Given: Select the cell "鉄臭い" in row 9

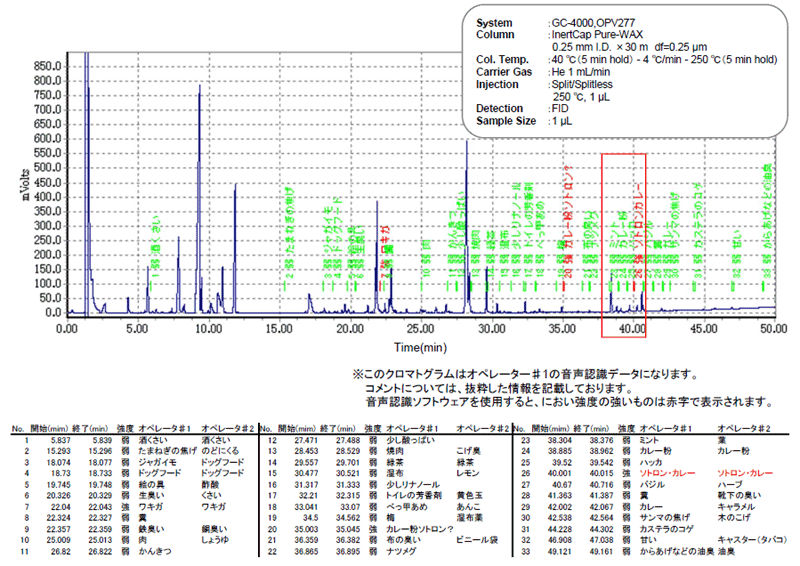Looking at the screenshot, I should 151,529.
